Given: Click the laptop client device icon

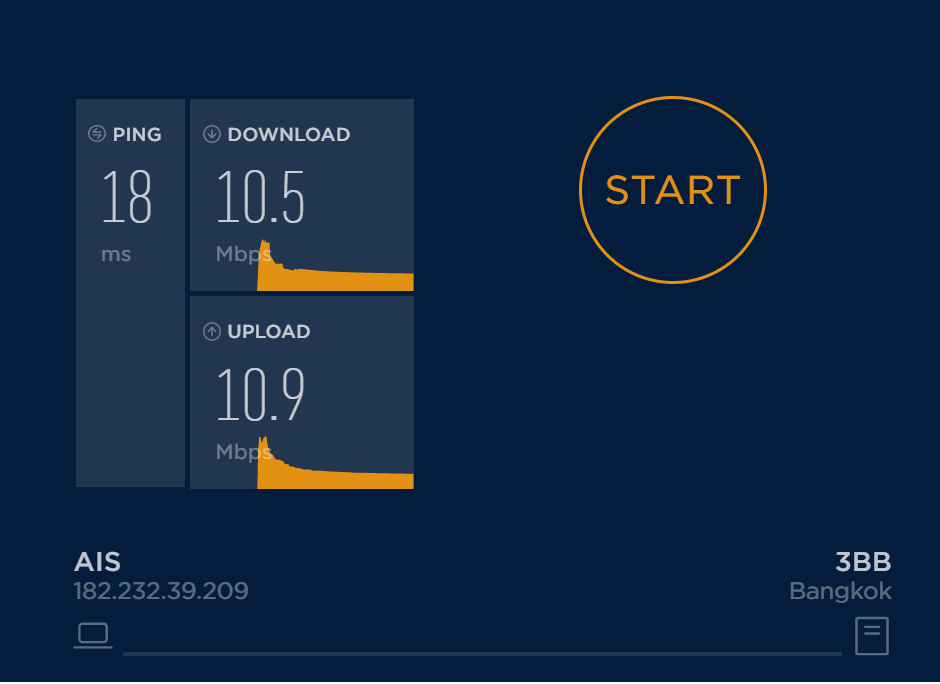Looking at the screenshot, I should click(93, 635).
